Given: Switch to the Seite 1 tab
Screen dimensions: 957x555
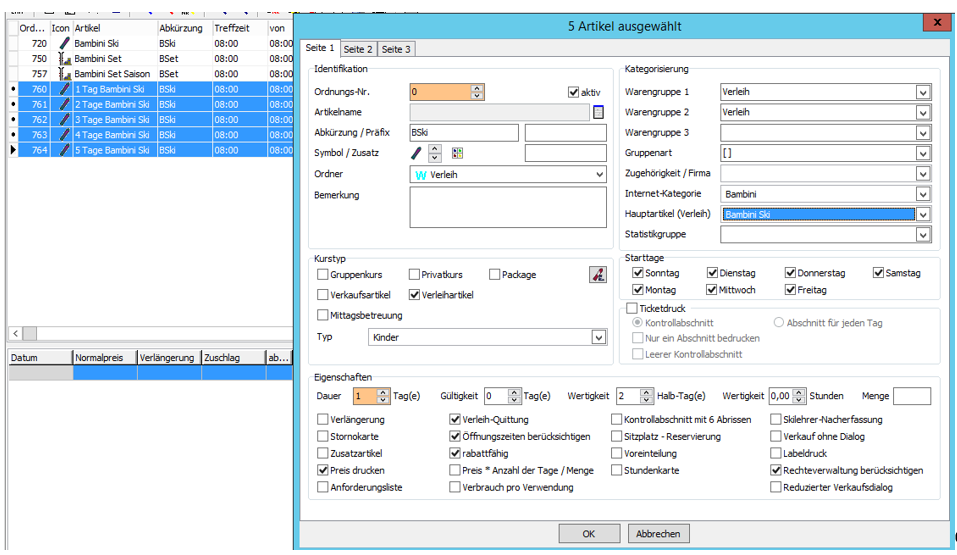Looking at the screenshot, I should (320, 48).
